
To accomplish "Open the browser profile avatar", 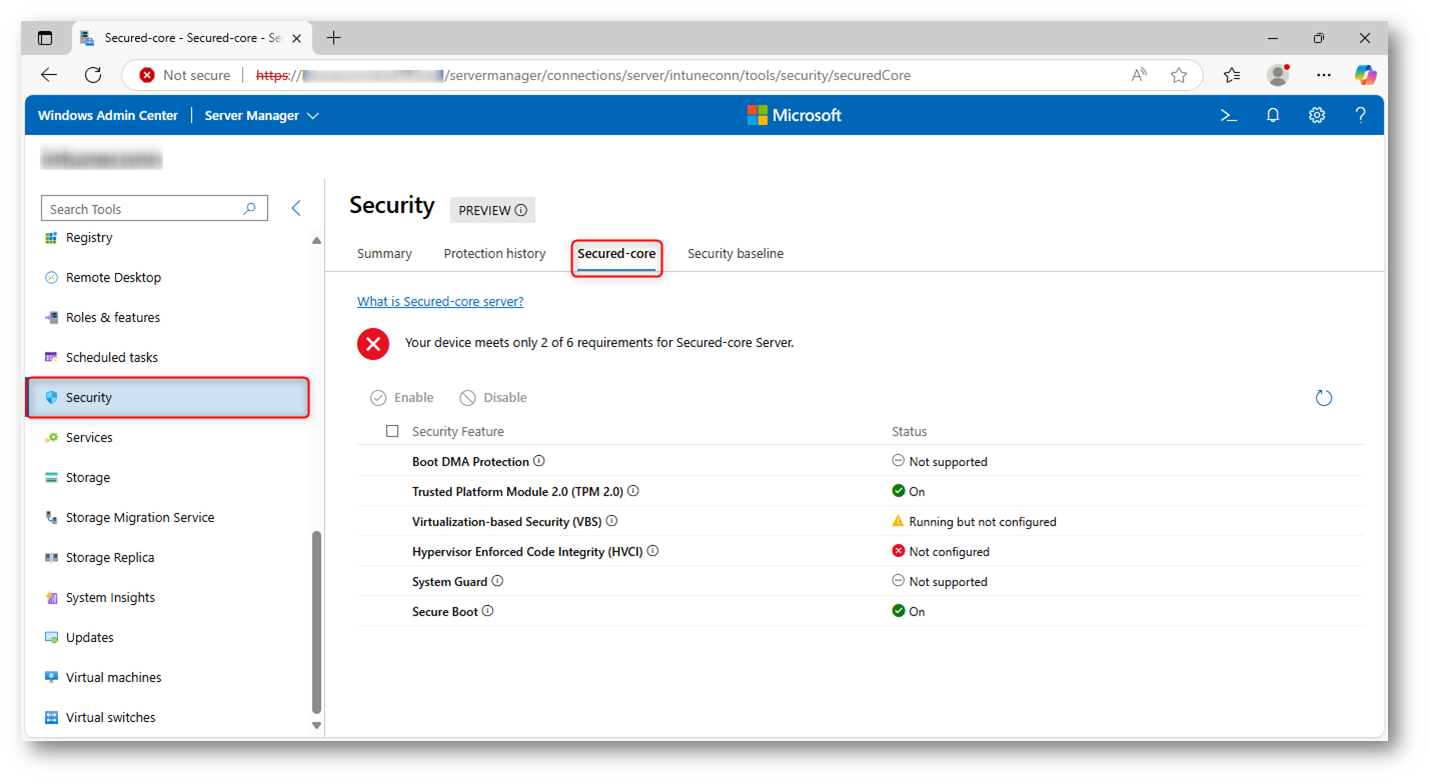I will (1278, 75).
